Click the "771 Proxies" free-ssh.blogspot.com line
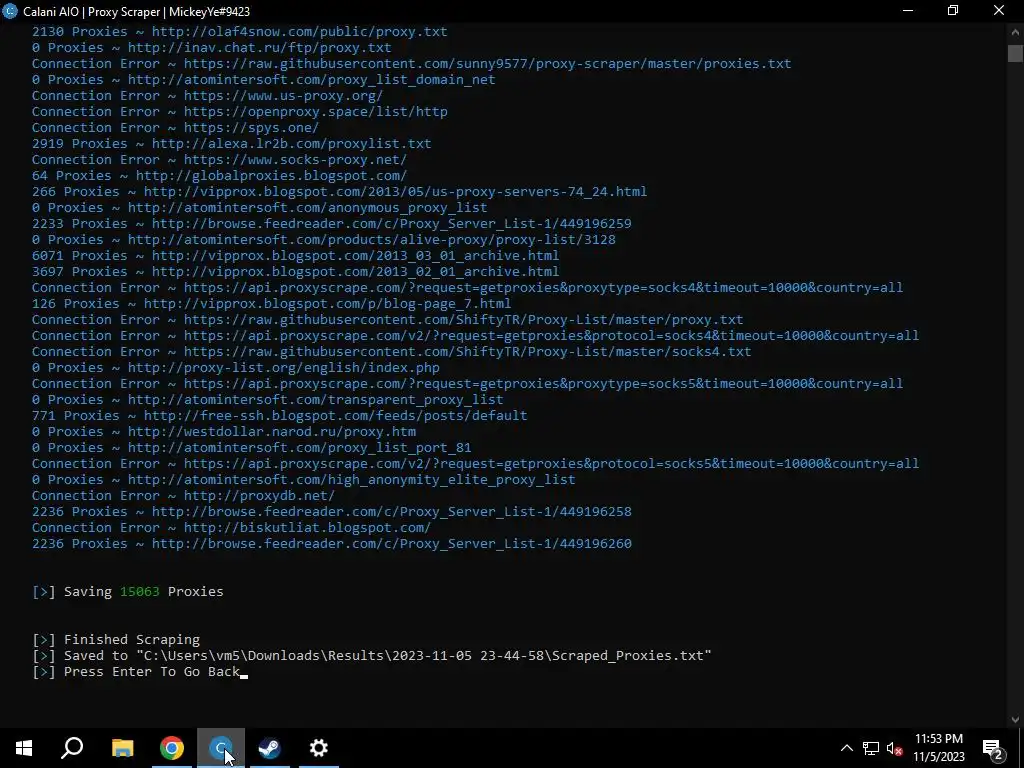 coord(280,415)
